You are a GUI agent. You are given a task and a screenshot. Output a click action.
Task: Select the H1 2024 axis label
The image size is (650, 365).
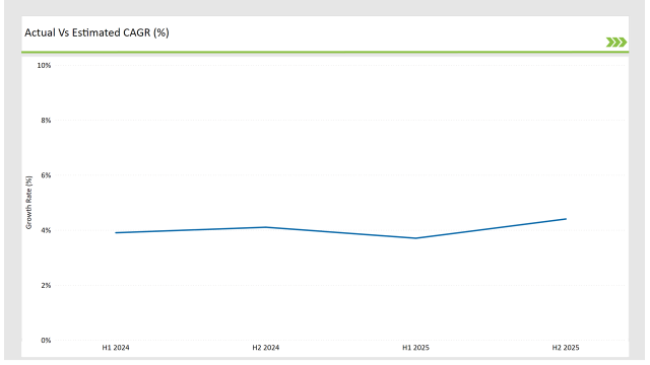pyautogui.click(x=116, y=348)
